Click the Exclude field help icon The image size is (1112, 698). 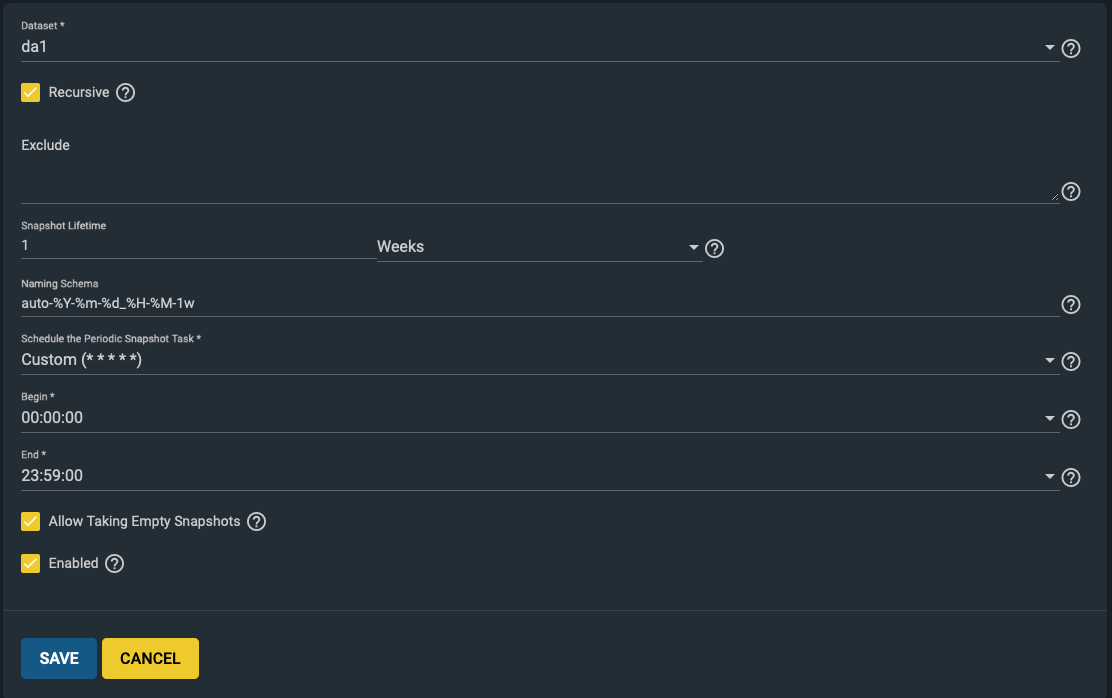point(1070,192)
